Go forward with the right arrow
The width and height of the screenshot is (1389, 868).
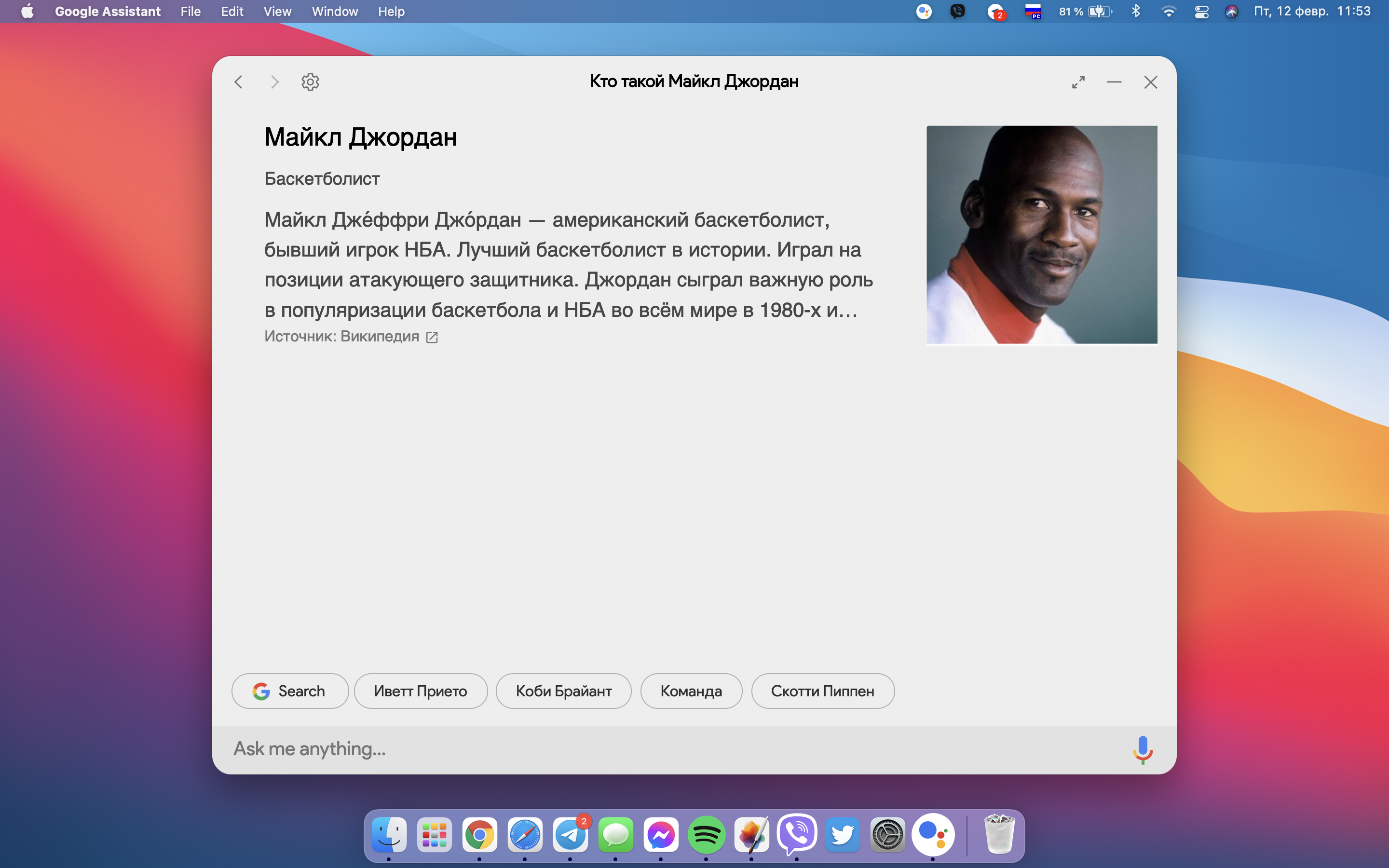point(274,82)
